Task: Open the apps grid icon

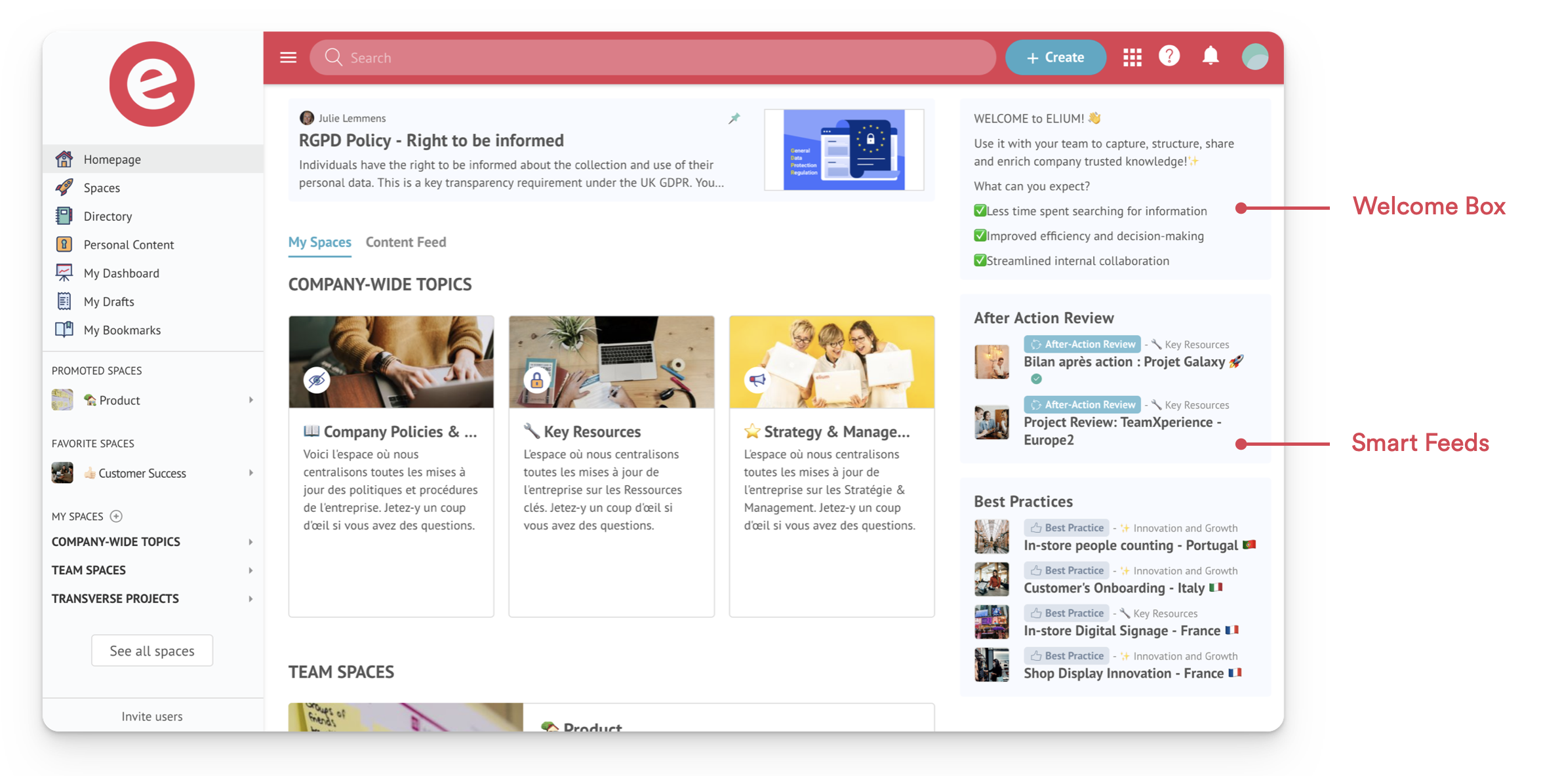Action: (1132, 58)
